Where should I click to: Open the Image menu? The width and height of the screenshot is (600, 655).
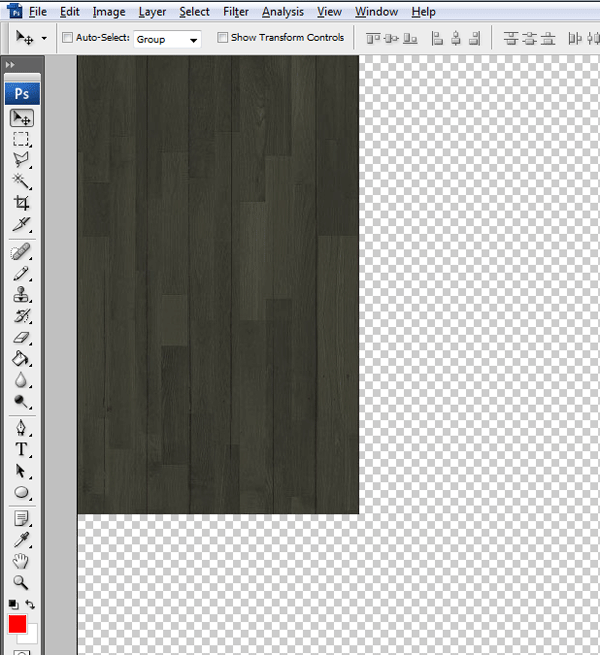pyautogui.click(x=109, y=12)
